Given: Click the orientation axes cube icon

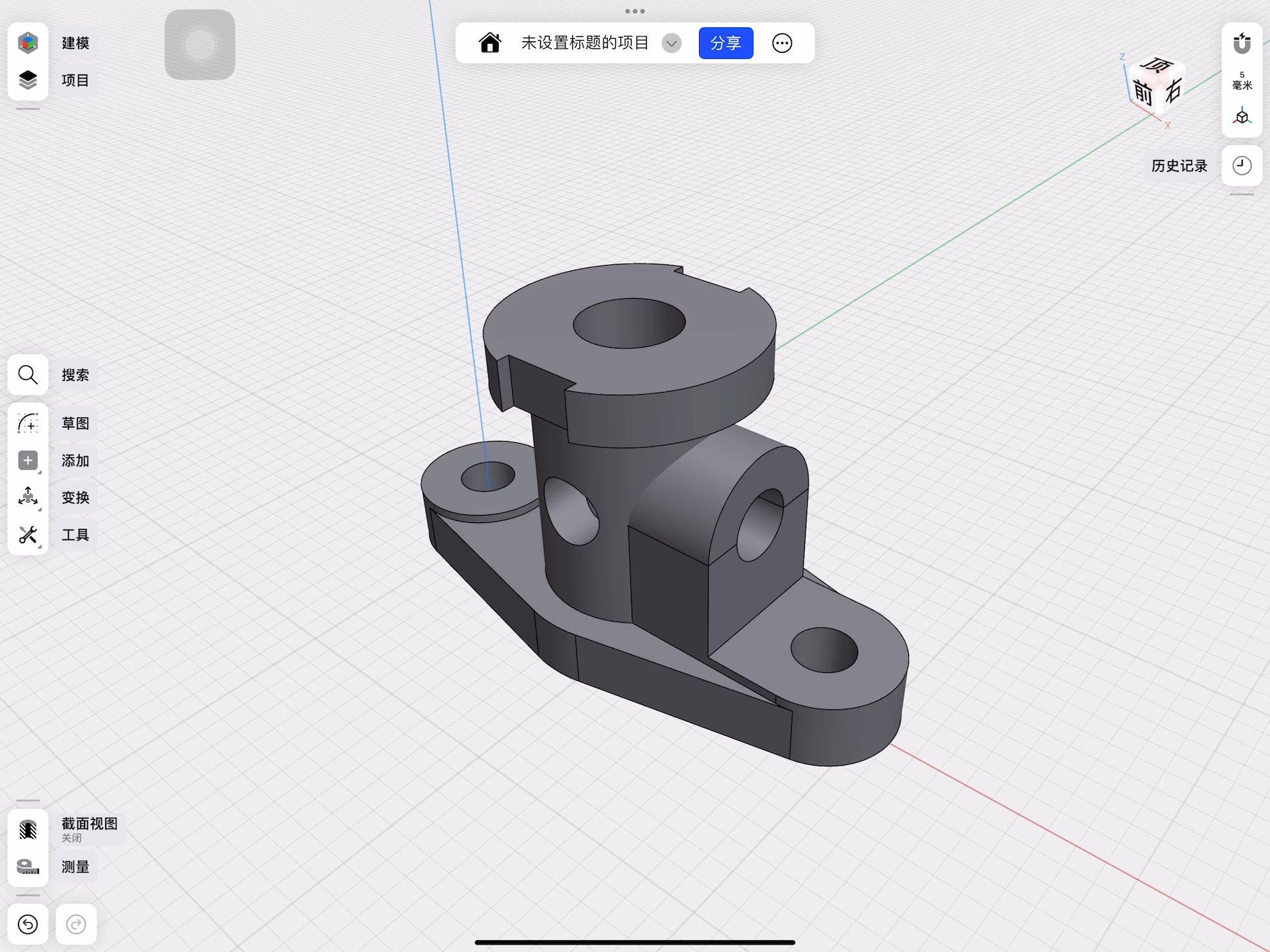Looking at the screenshot, I should coord(1241,117).
